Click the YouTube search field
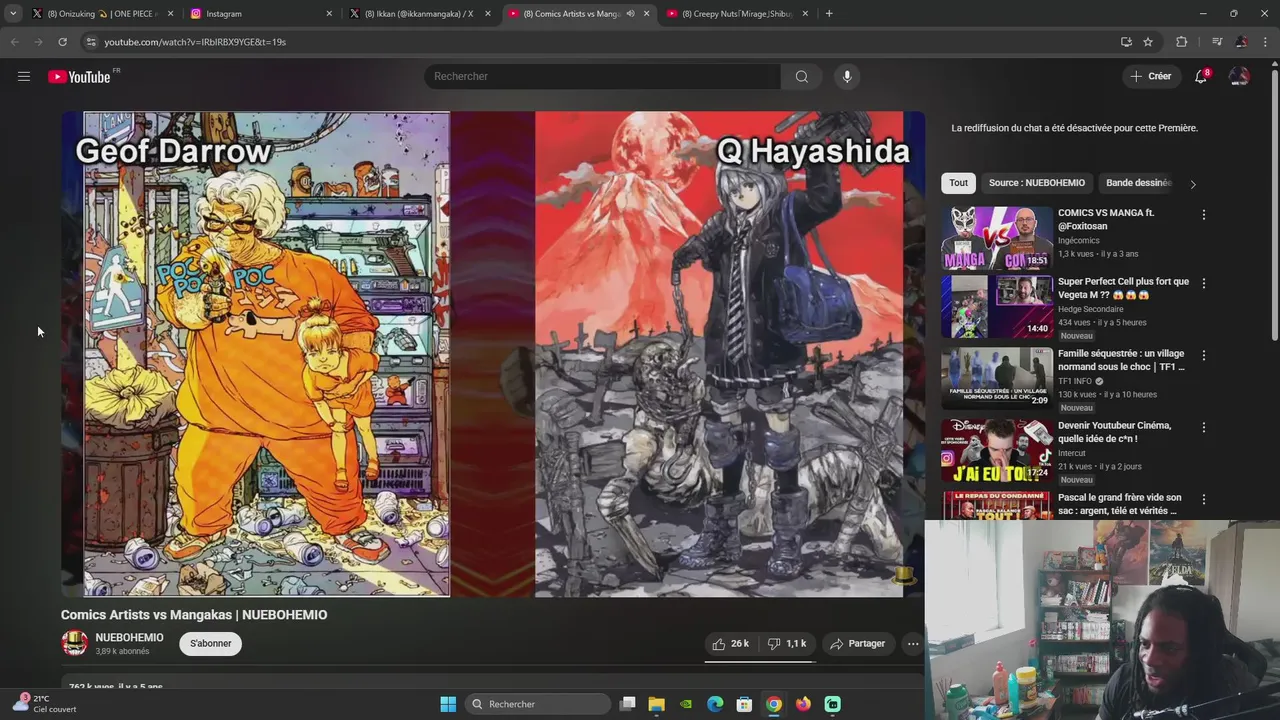The height and width of the screenshot is (720, 1280). (x=603, y=76)
